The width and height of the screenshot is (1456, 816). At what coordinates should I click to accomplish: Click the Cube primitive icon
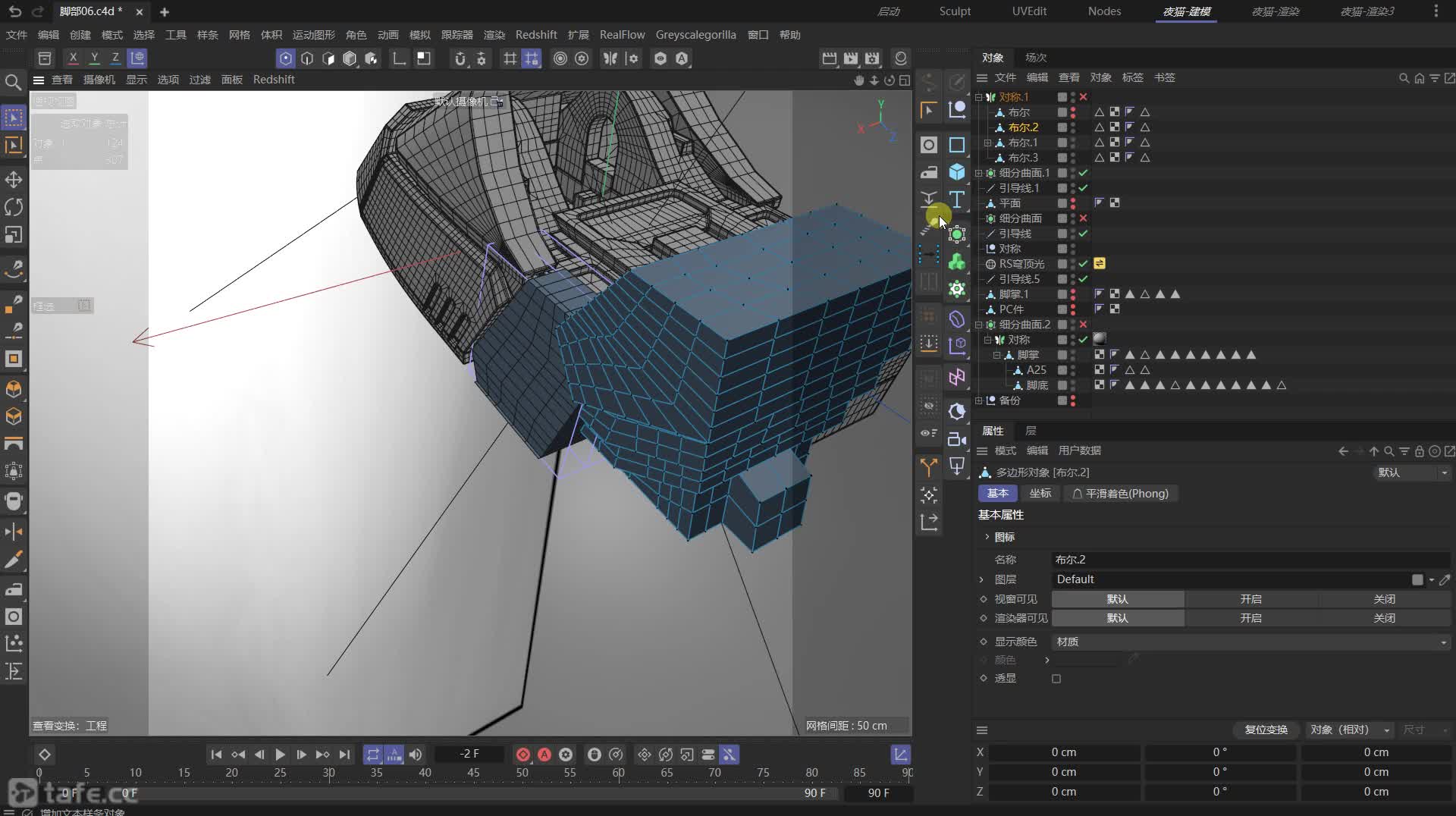pyautogui.click(x=957, y=172)
